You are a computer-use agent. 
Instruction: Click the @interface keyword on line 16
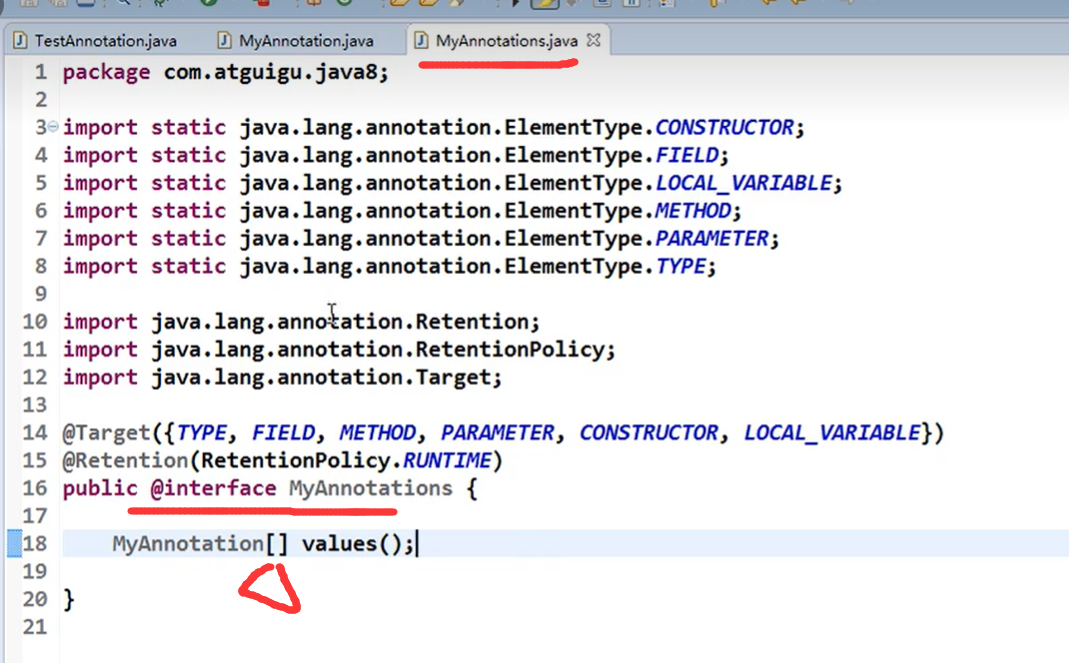point(213,488)
